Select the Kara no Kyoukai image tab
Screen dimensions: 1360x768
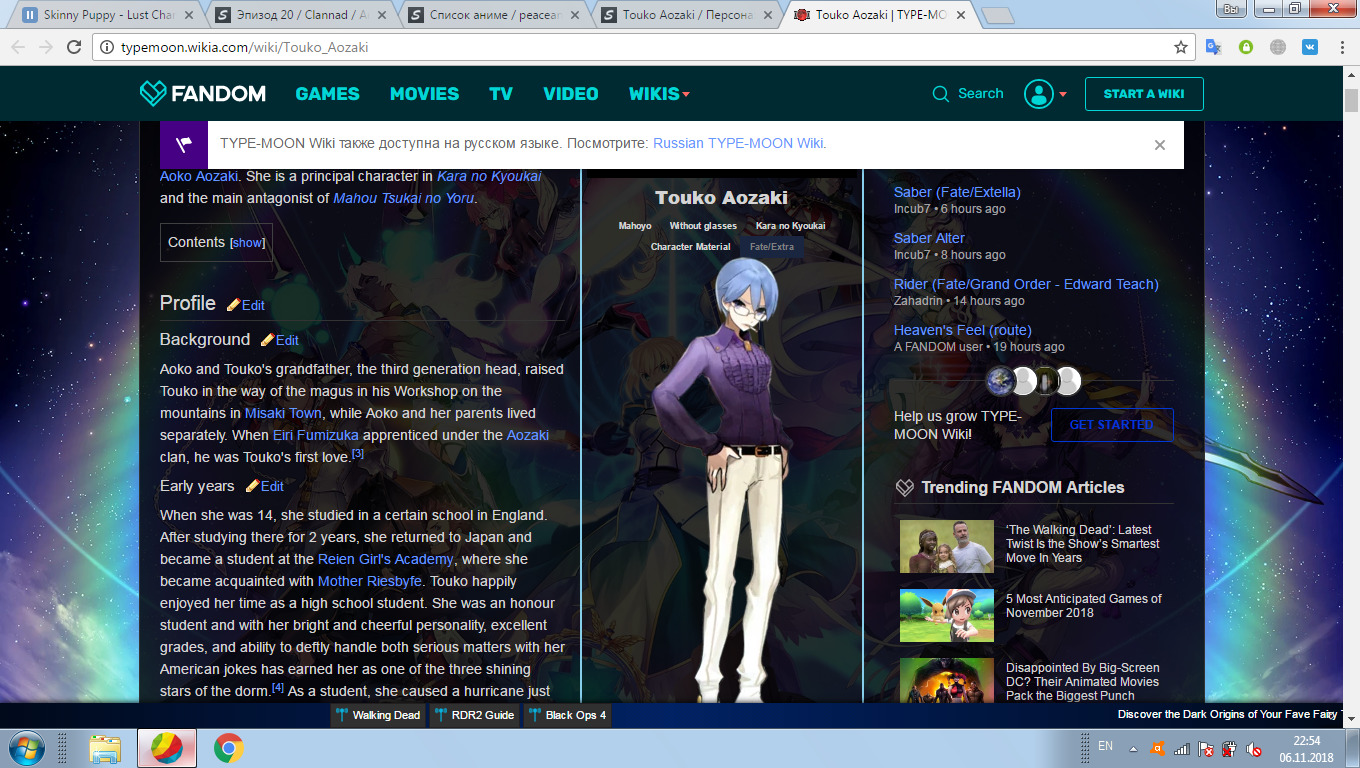790,226
